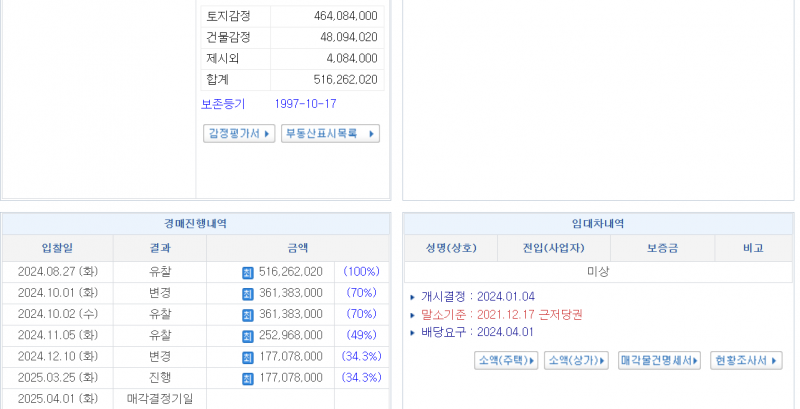The width and height of the screenshot is (800, 409).
Task: Click the 최 icon in the 2025.03.25 row
Action: tap(248, 378)
